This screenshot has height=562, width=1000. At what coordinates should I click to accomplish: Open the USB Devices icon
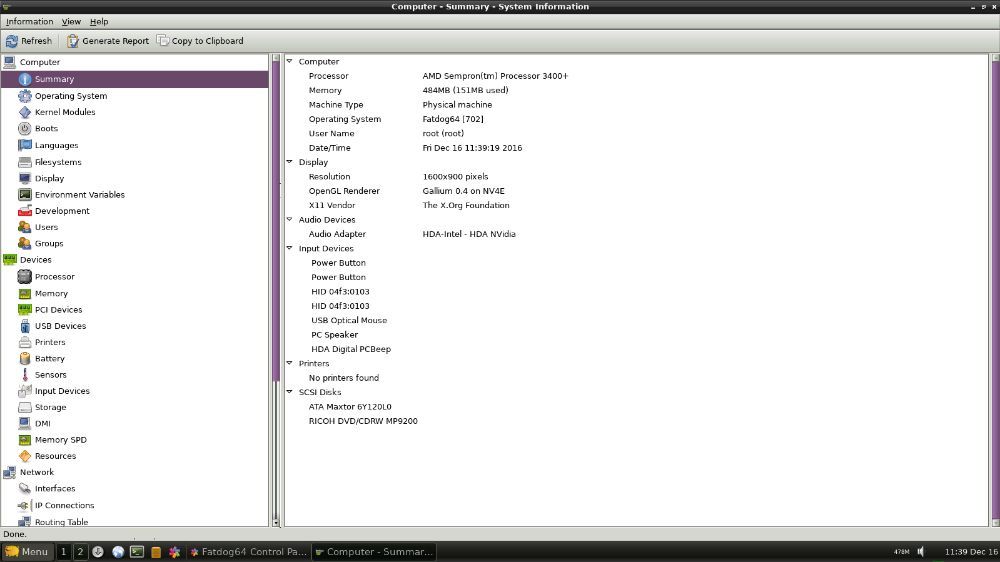25,326
